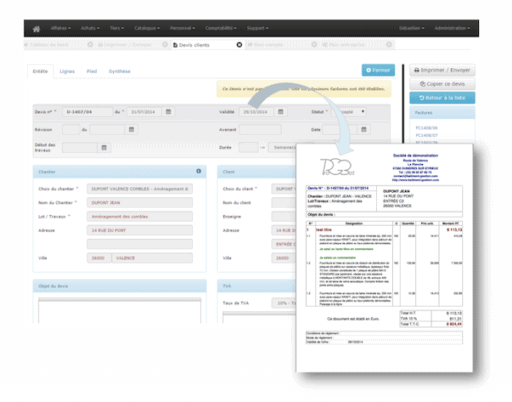Open the Statut dropdown

pyautogui.click(x=349, y=112)
